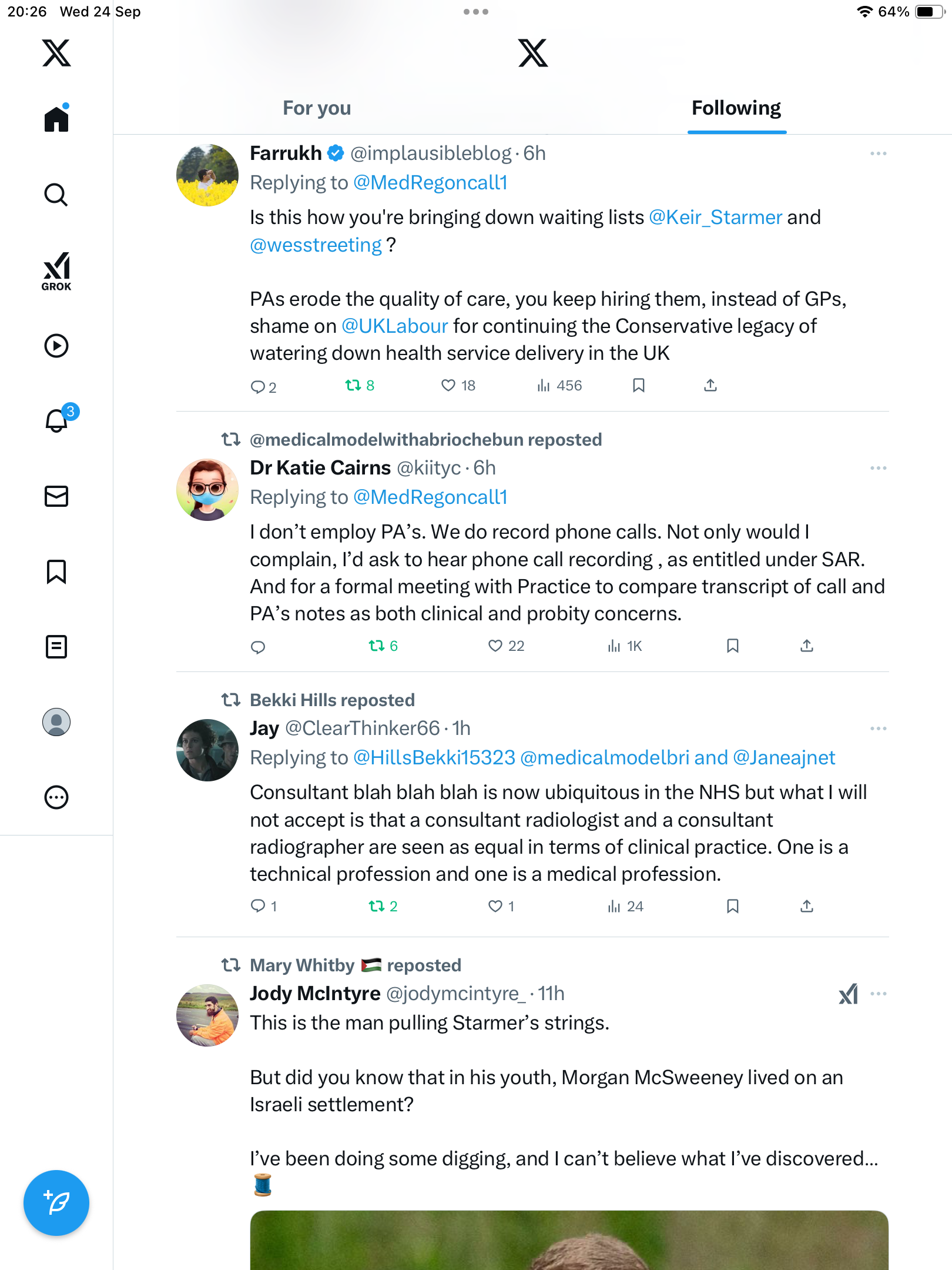Open the @Keir_Starmer mention link
The width and height of the screenshot is (952, 1270).
click(x=715, y=218)
